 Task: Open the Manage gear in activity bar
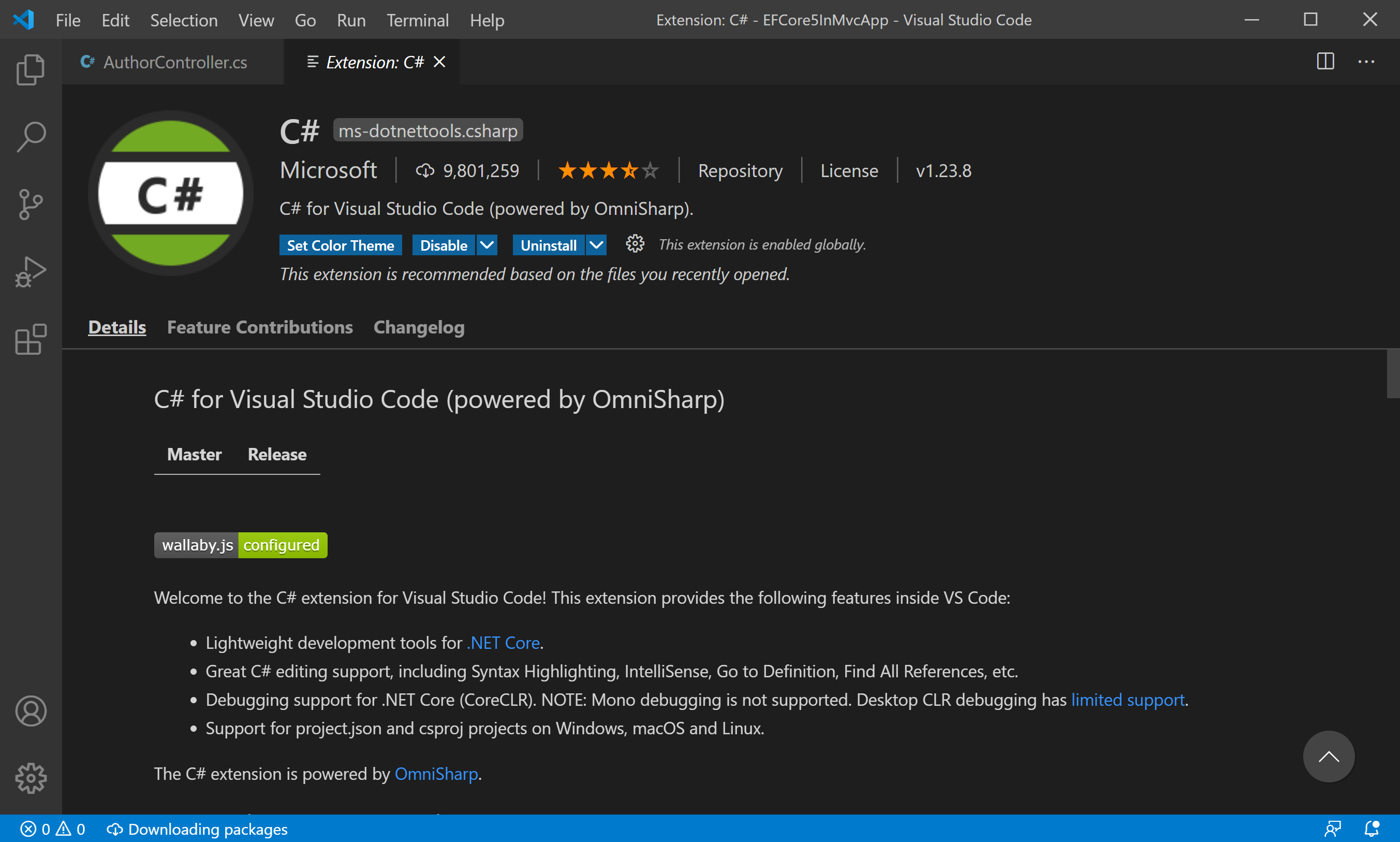pos(31,778)
